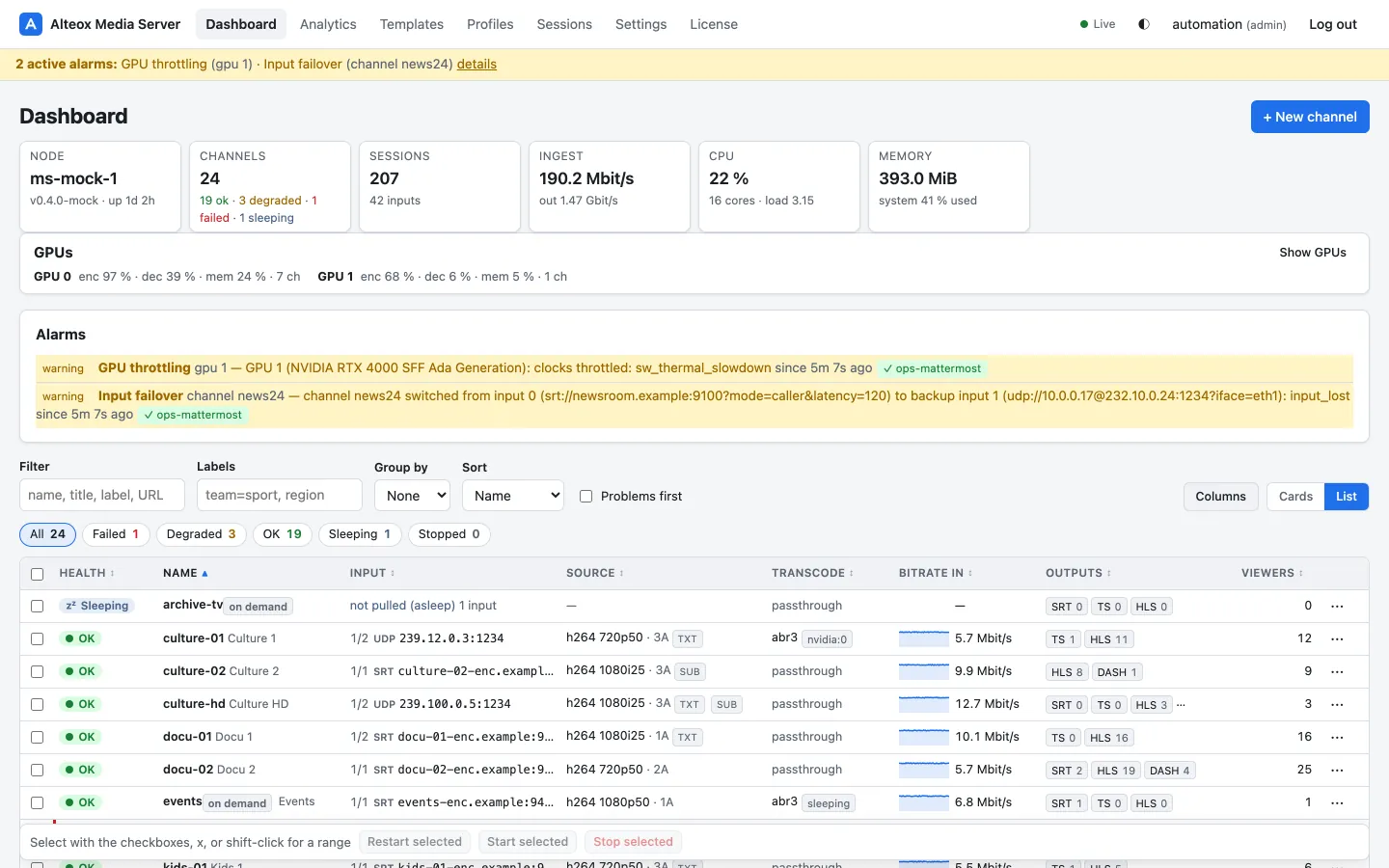Log out of the admin session

pos(1333,24)
